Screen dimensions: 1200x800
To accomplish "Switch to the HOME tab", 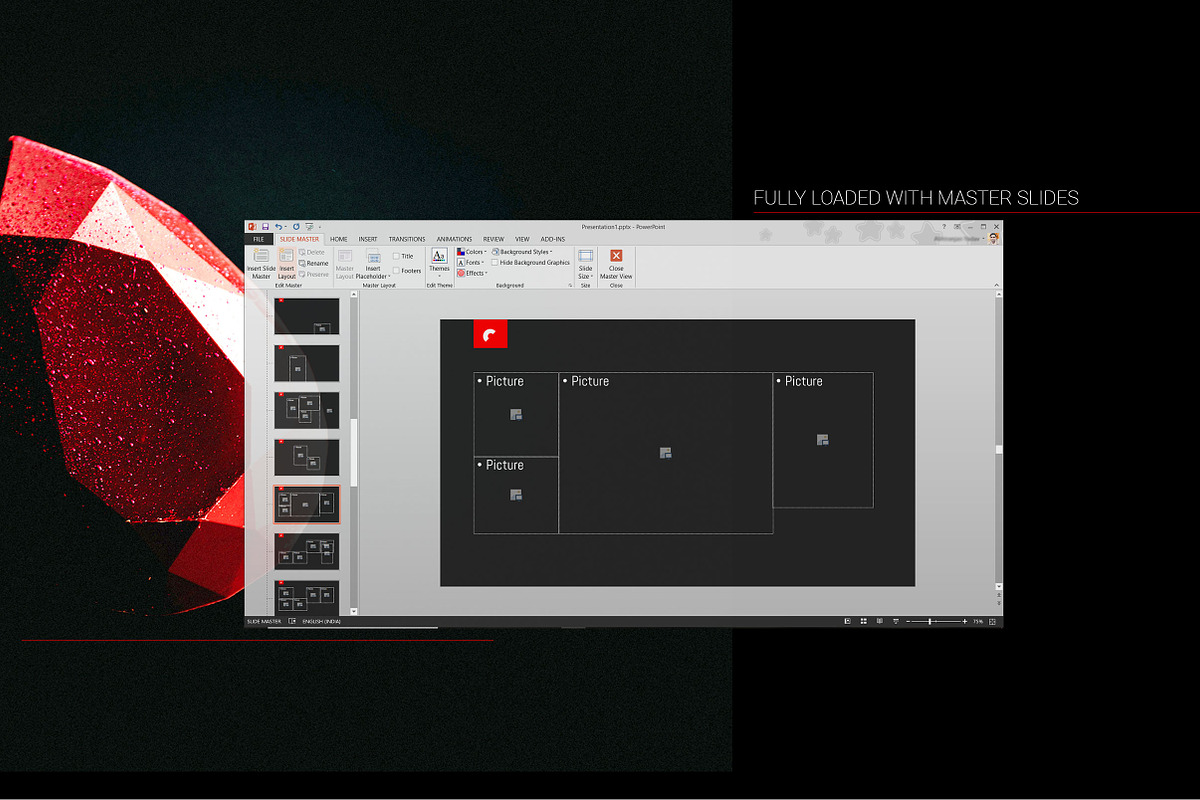I will (339, 239).
